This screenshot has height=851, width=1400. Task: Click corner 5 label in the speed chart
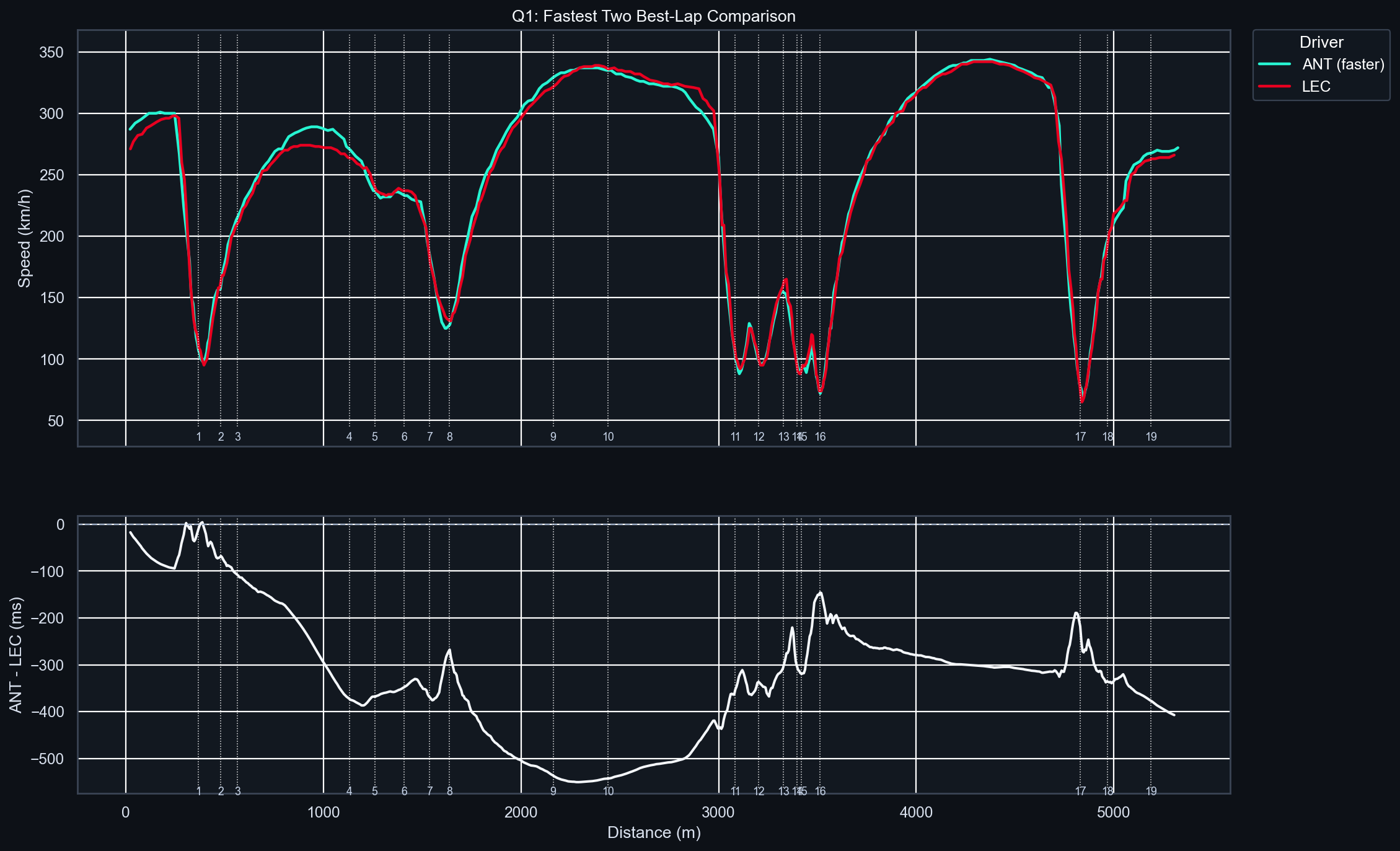[375, 437]
